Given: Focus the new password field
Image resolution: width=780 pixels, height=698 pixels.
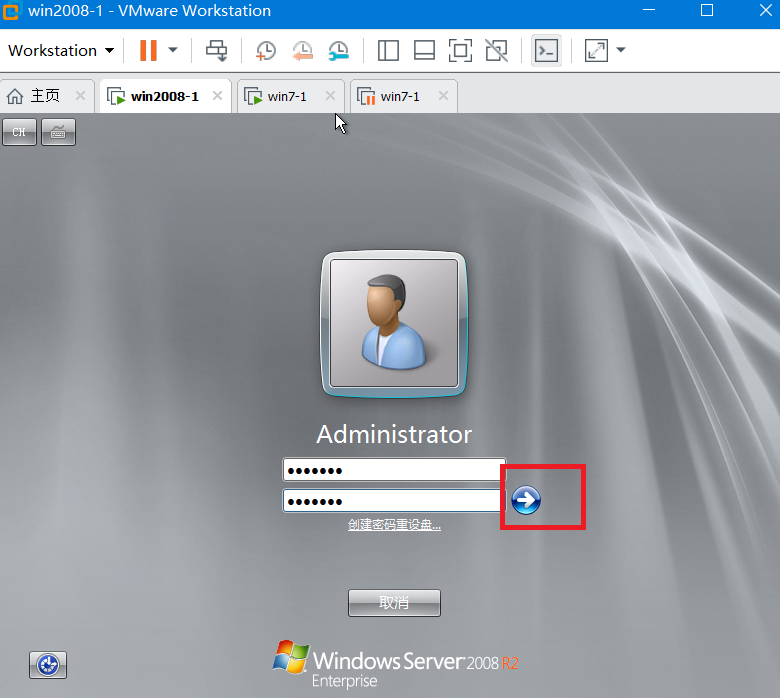Looking at the screenshot, I should [394, 470].
